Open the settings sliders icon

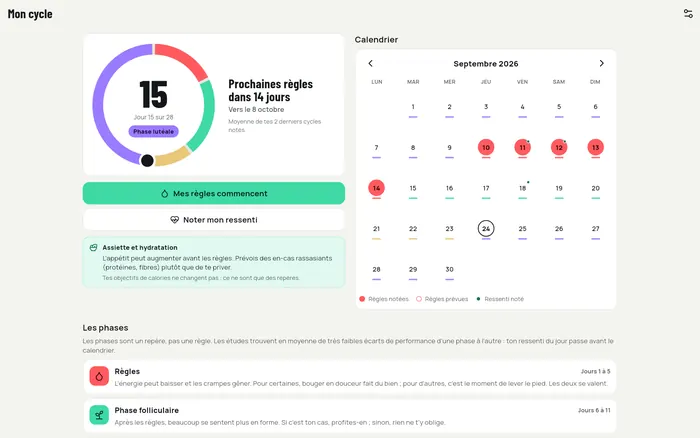688,14
